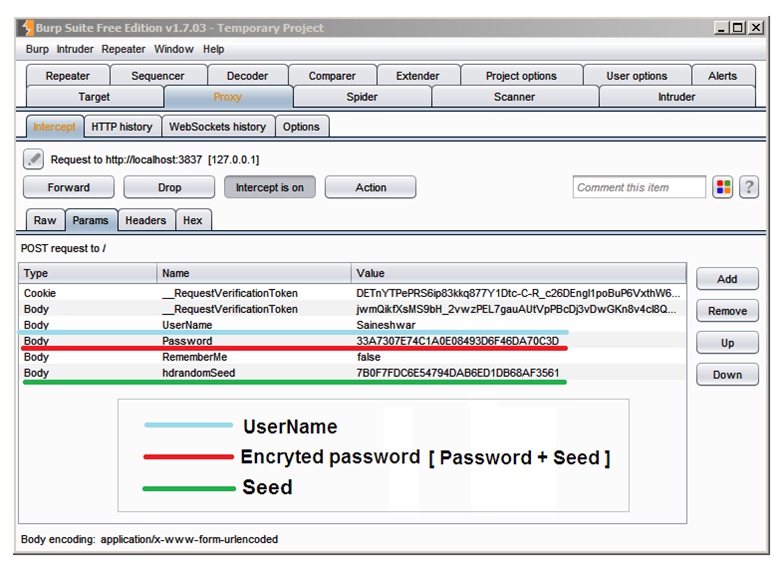Close the Burp Suite window

coord(756,28)
